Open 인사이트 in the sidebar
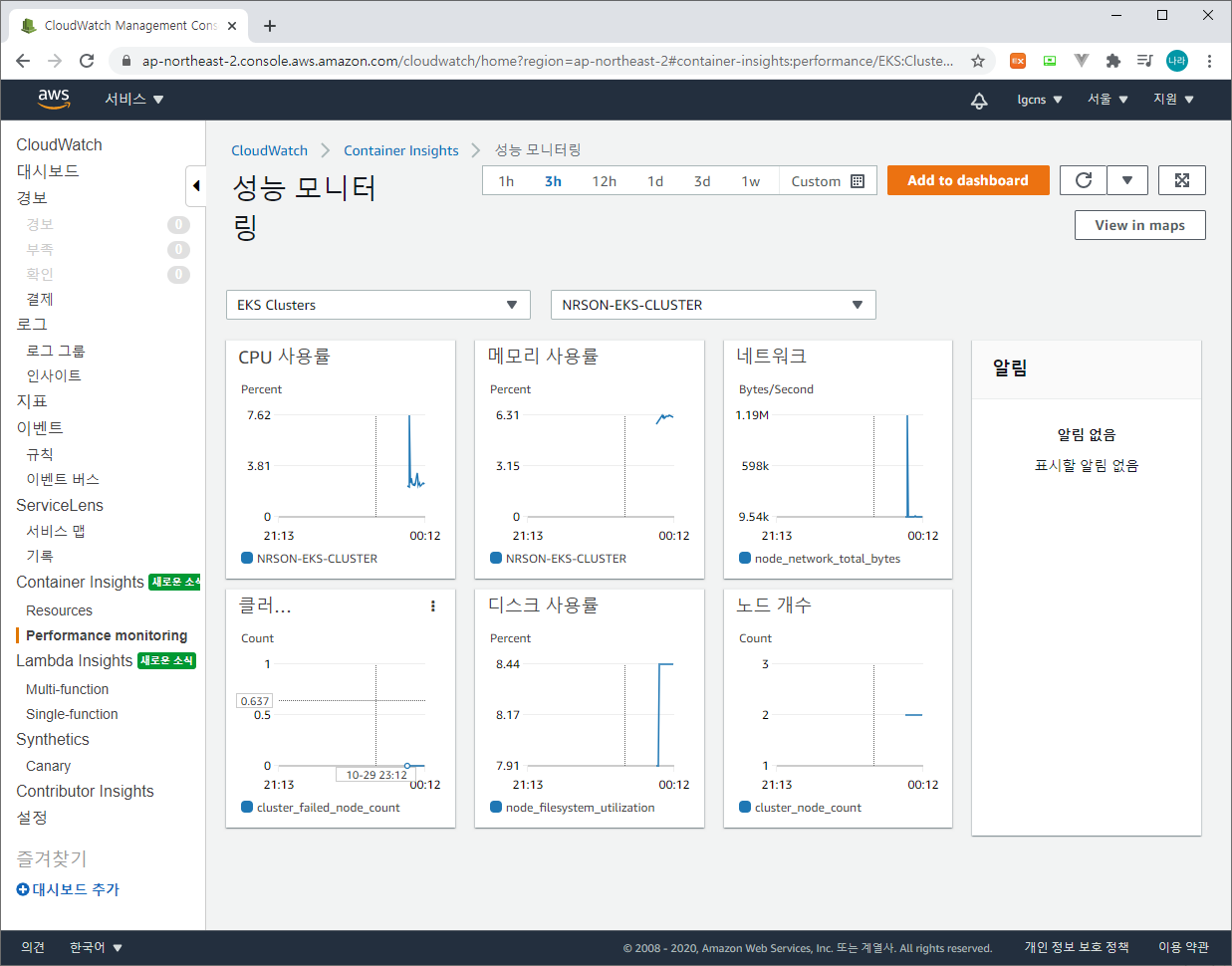Image resolution: width=1232 pixels, height=966 pixels. [x=54, y=375]
